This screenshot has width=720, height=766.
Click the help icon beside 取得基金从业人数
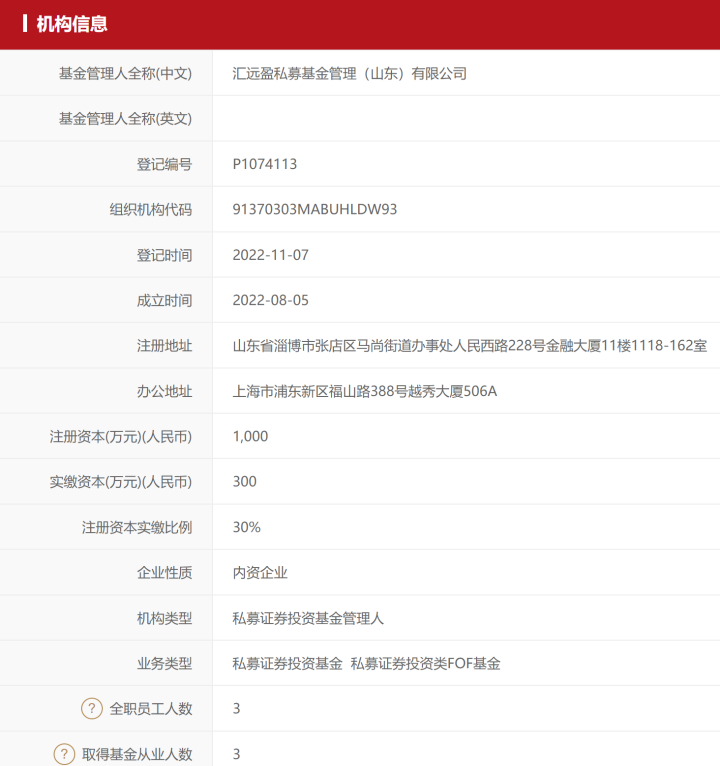(64, 754)
